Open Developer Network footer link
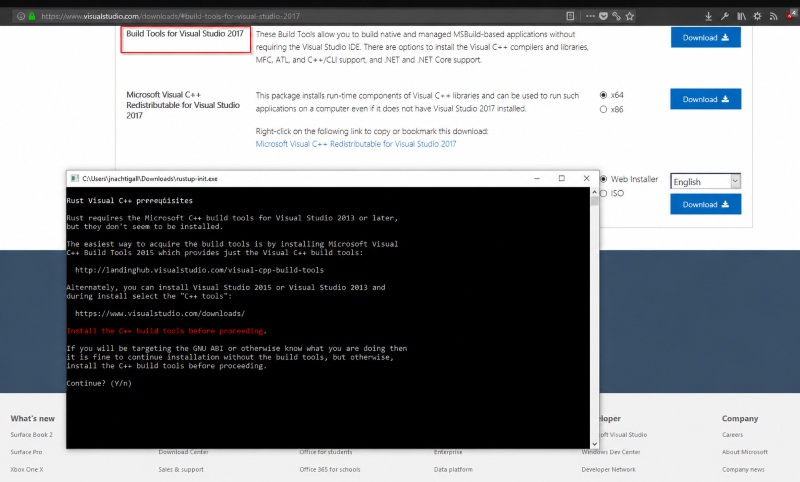This screenshot has height=482, width=800. pyautogui.click(x=609, y=469)
